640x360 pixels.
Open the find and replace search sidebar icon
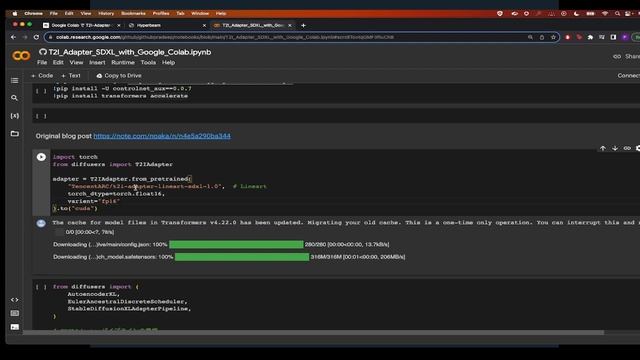(x=14, y=98)
